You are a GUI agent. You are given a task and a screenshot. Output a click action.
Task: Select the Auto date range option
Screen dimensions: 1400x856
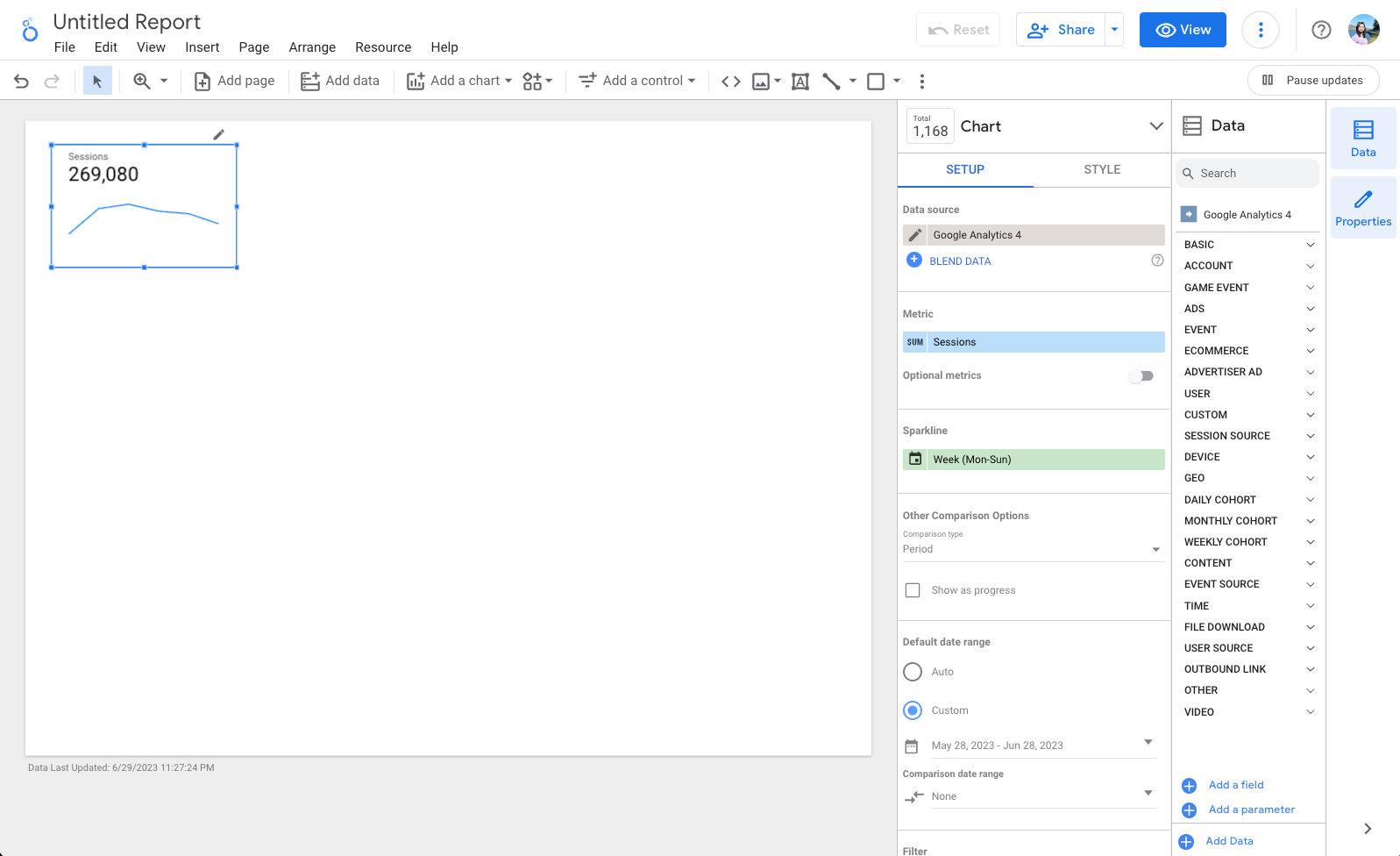tap(913, 672)
